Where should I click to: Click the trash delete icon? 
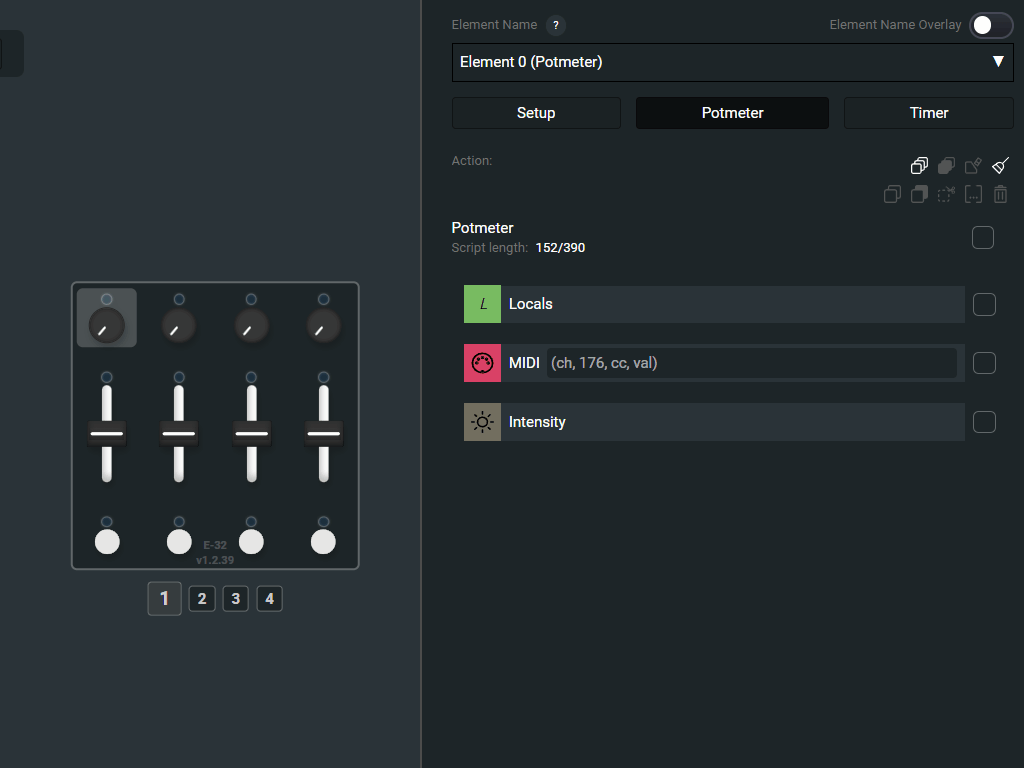click(1000, 194)
